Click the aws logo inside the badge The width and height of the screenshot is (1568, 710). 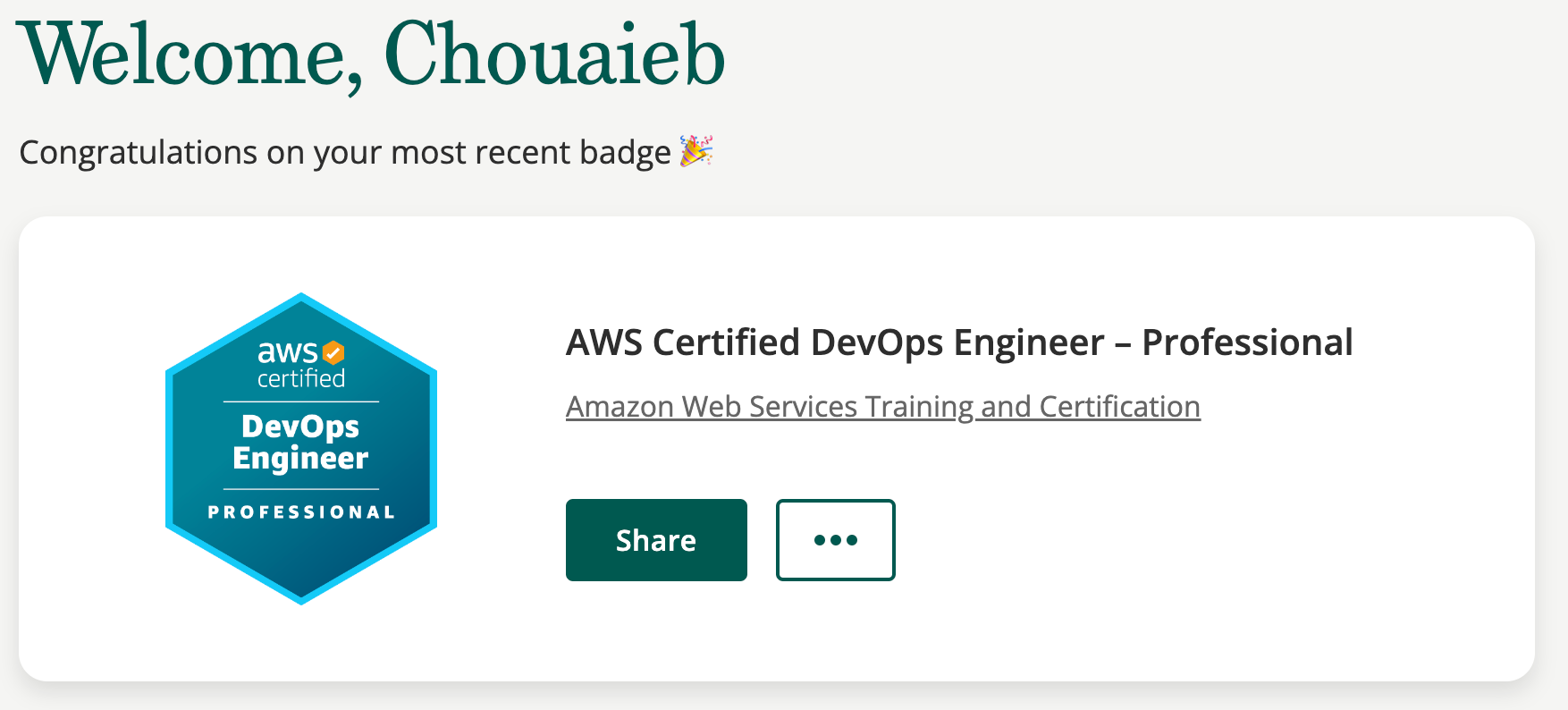pos(288,352)
